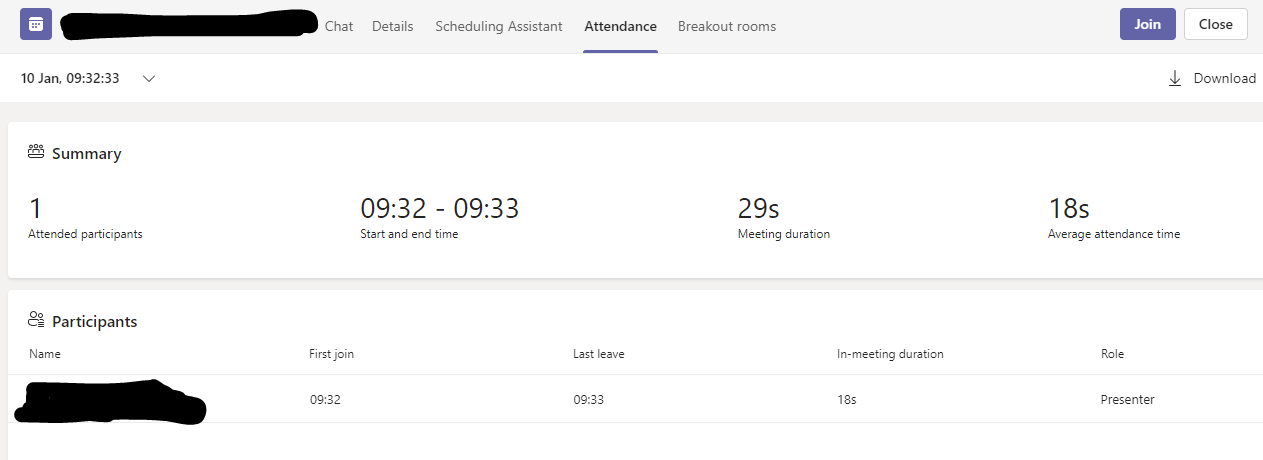Click the Download arrow icon

click(1175, 79)
